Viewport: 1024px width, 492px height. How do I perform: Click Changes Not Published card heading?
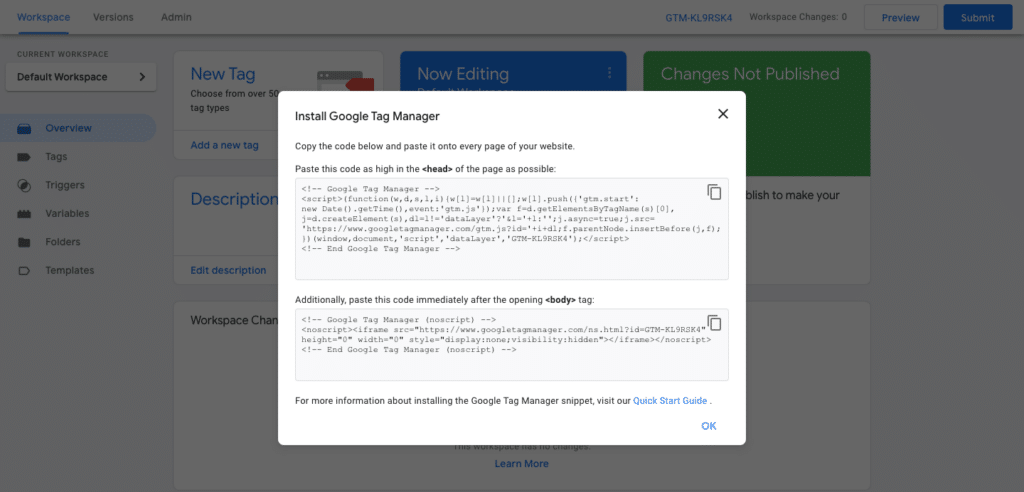750,74
